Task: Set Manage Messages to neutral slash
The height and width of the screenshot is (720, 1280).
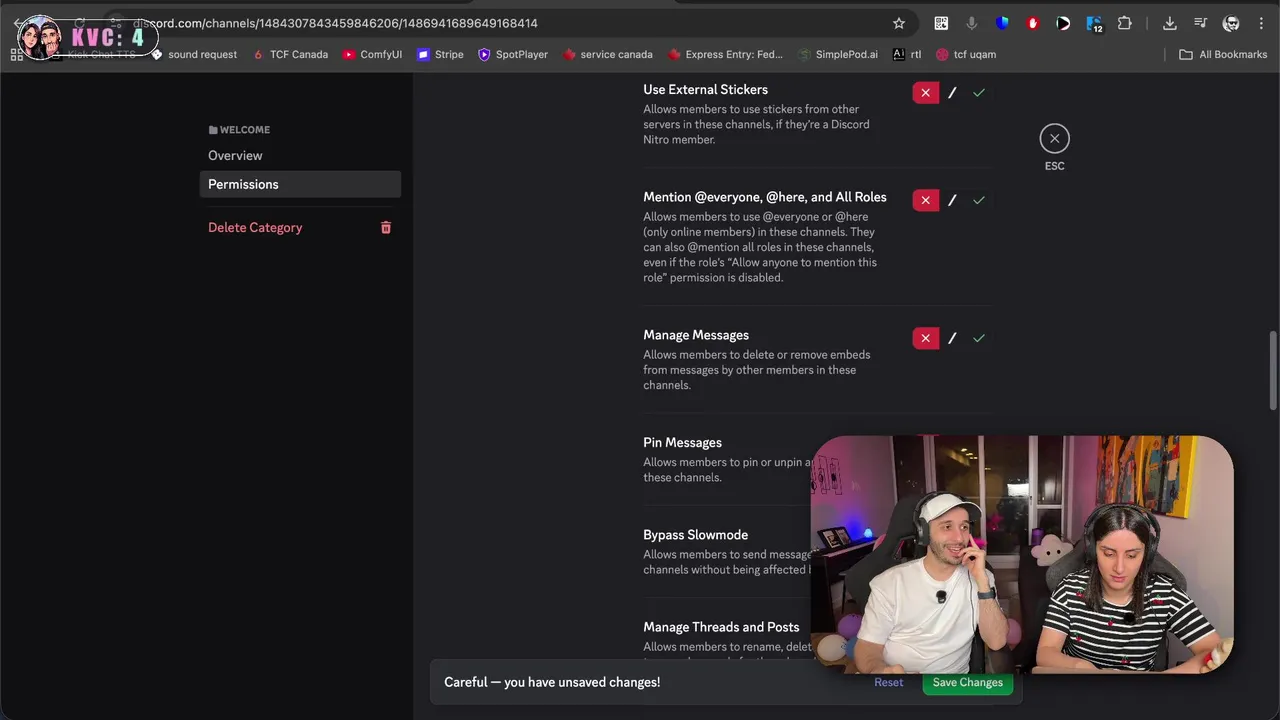Action: coord(952,338)
